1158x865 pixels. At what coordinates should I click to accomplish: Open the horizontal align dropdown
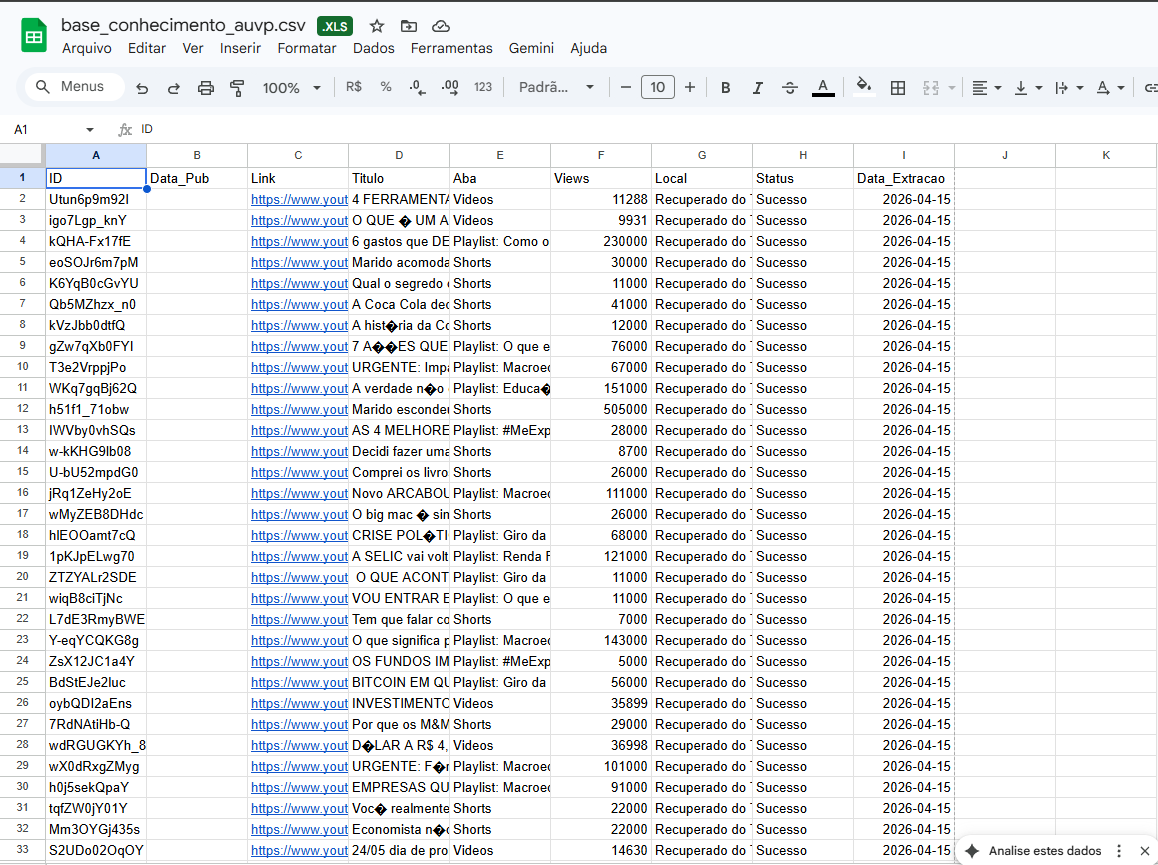[x=986, y=88]
